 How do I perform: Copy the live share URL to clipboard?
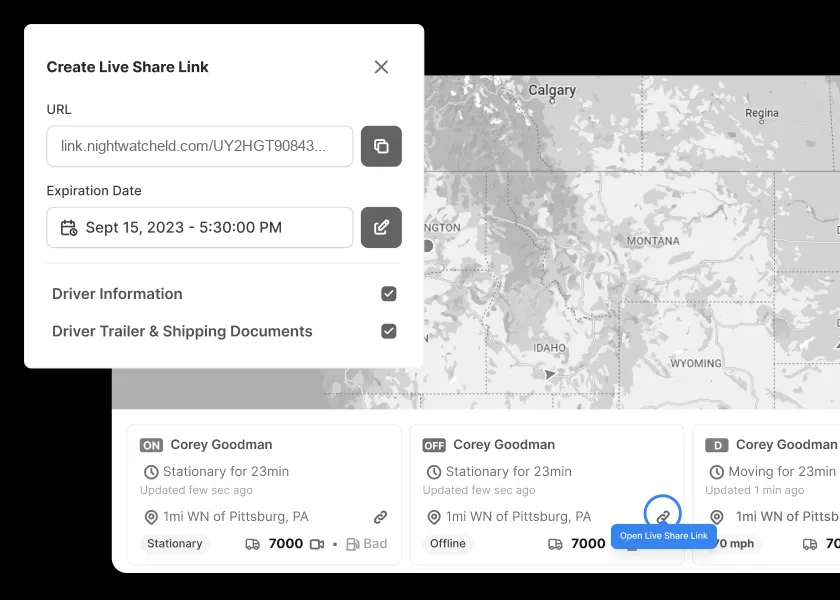tap(381, 146)
